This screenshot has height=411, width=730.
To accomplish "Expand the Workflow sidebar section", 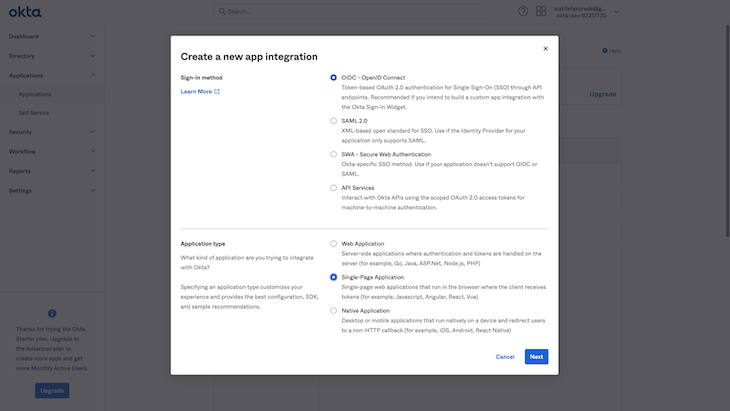I will point(93,151).
